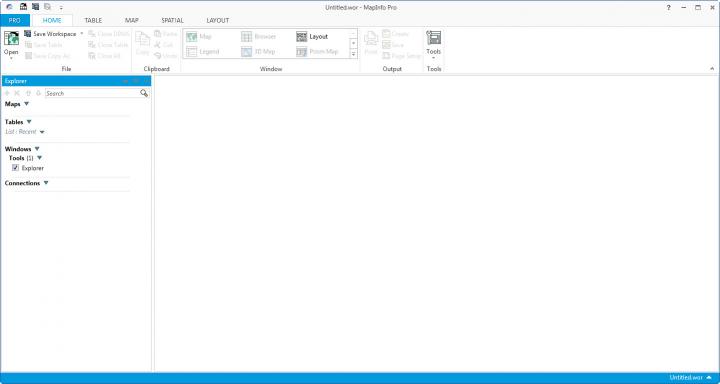The width and height of the screenshot is (720, 384).
Task: Click the help question mark button
Action: (669, 7)
